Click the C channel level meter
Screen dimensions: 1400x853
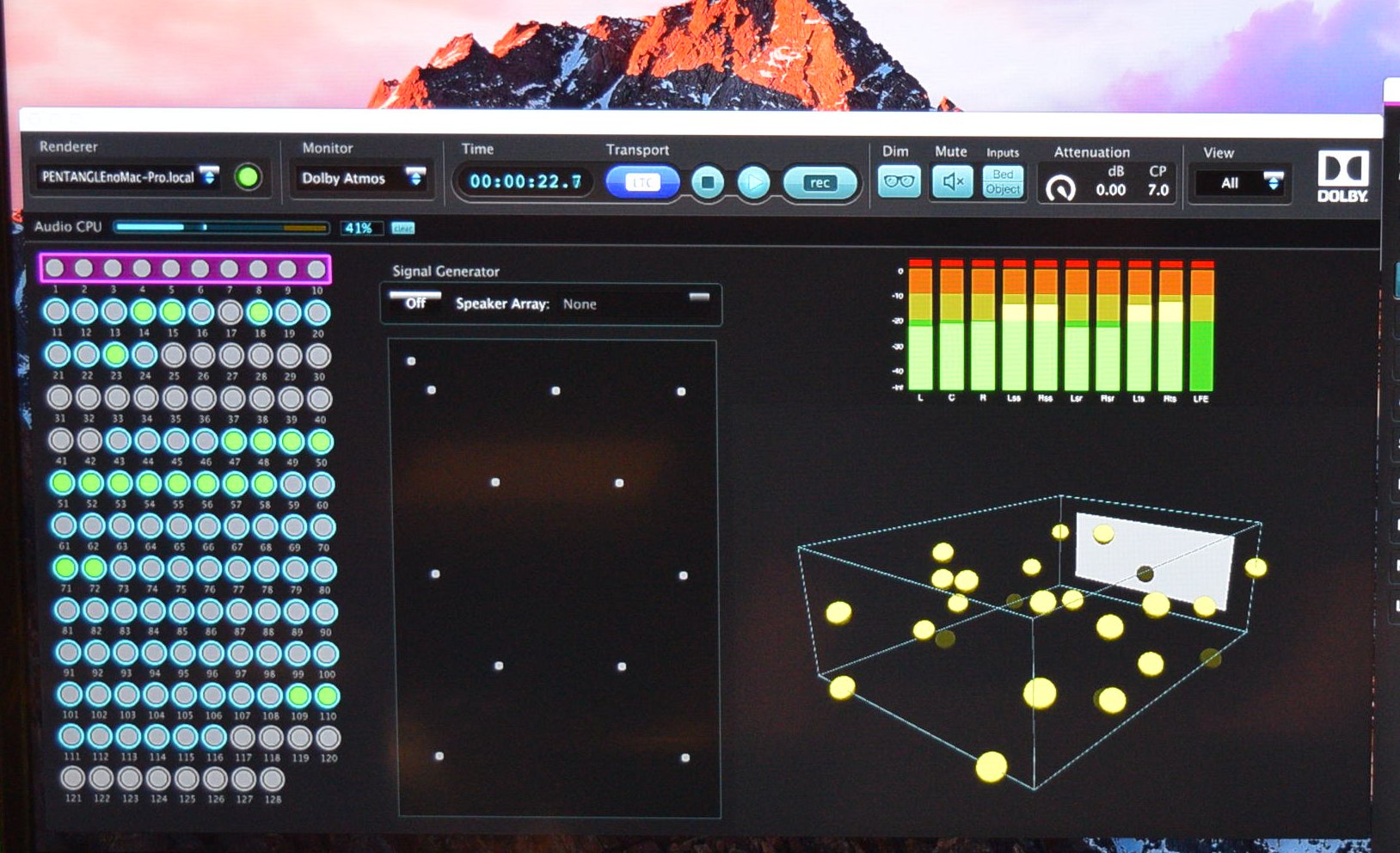point(951,325)
